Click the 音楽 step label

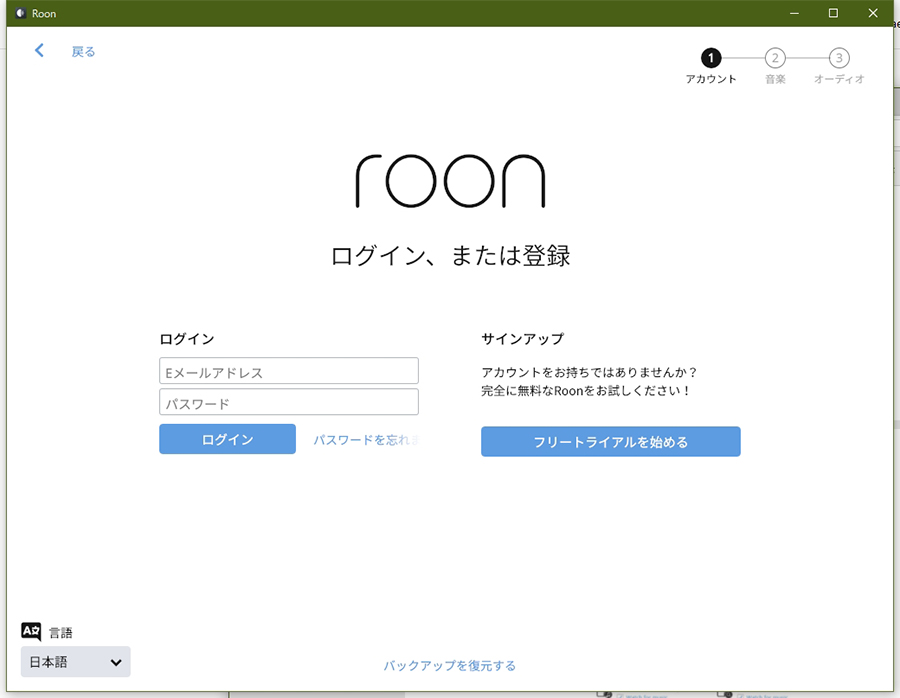tap(775, 79)
